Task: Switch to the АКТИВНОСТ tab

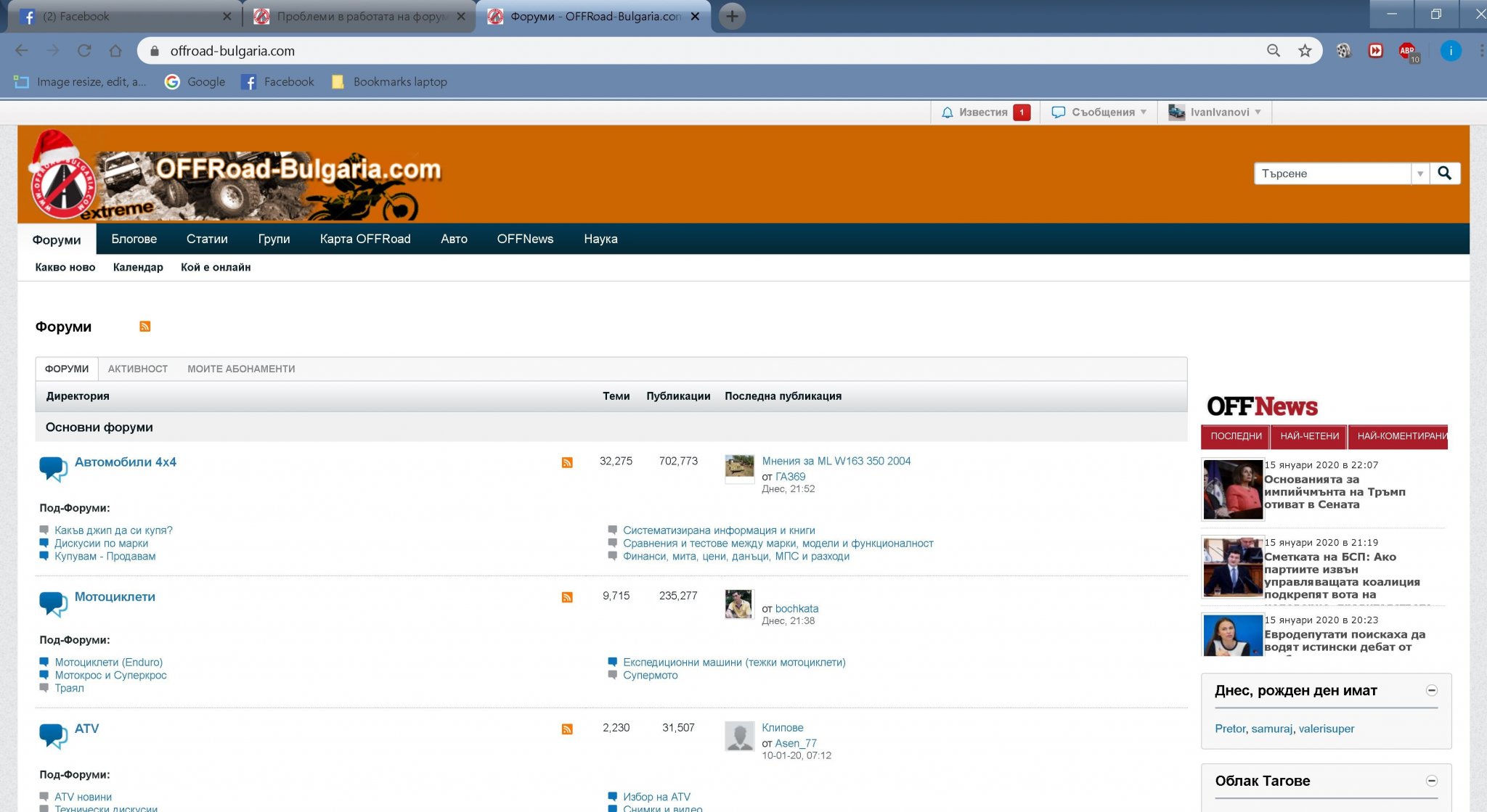Action: click(138, 369)
